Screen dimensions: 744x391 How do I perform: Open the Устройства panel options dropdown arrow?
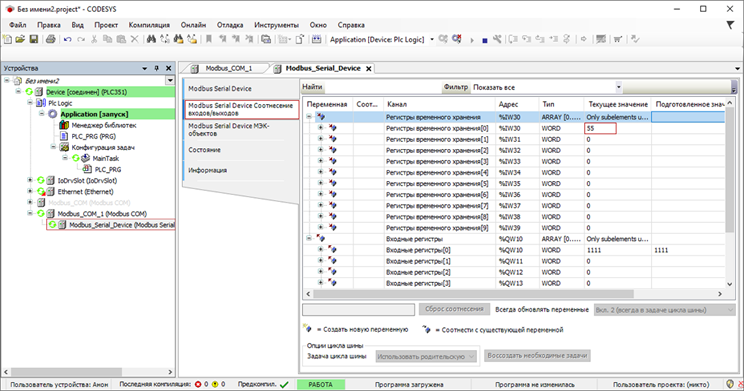click(x=145, y=68)
